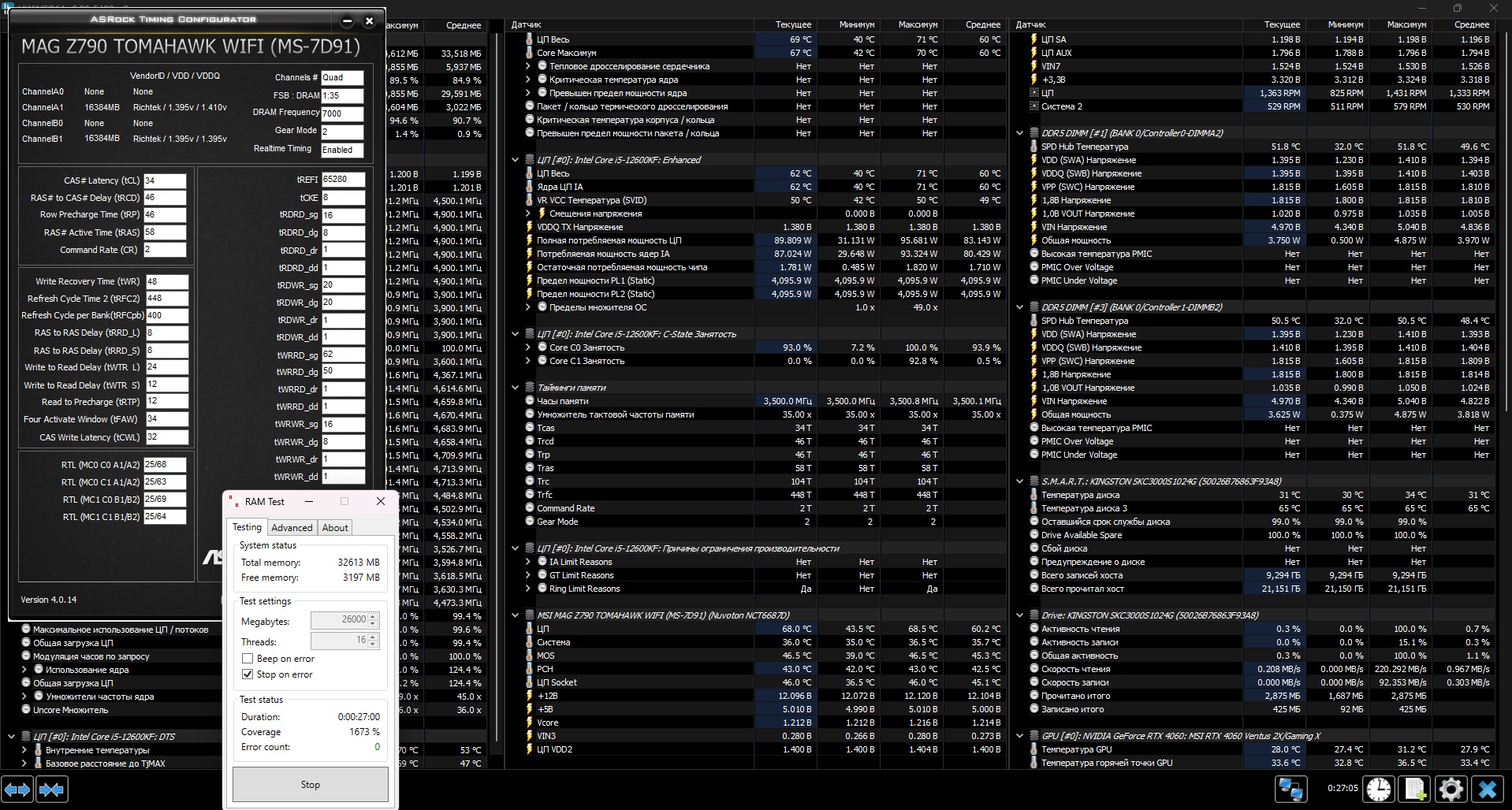Image resolution: width=1512 pixels, height=810 pixels.
Task: Click the CAS# Latency (tCL) value field
Action: click(166, 180)
